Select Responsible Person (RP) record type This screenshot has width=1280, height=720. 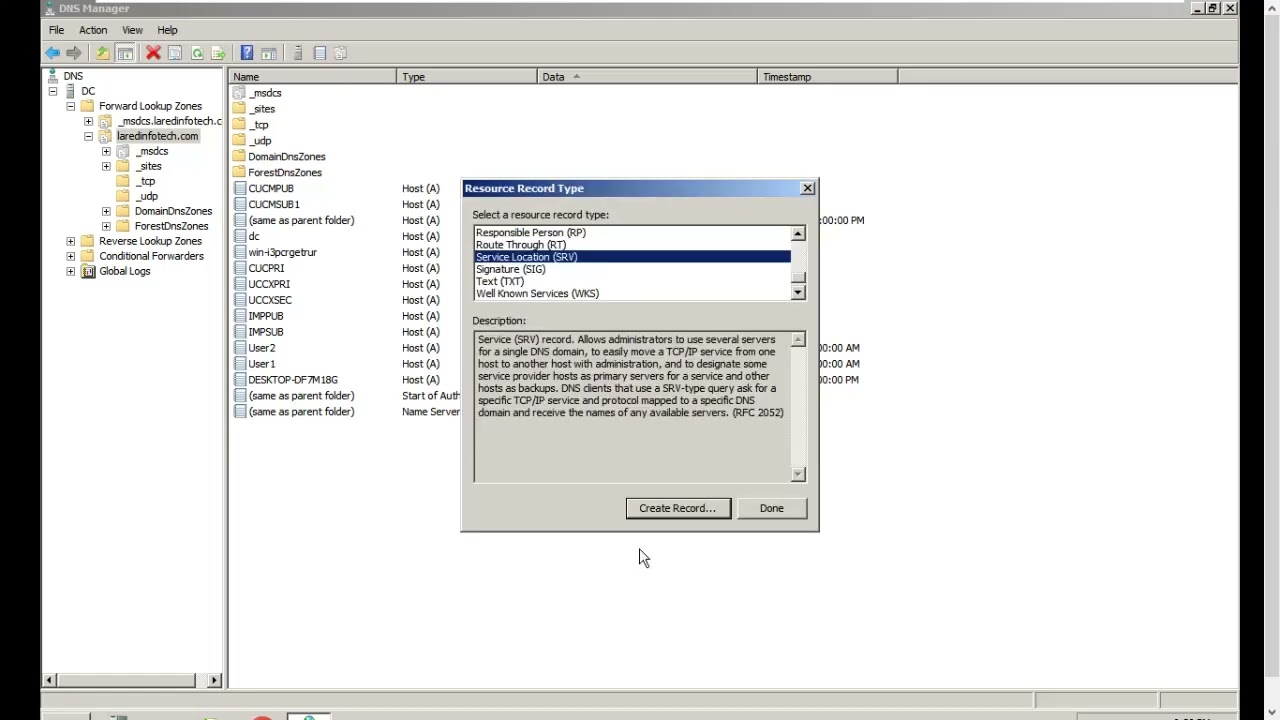pyautogui.click(x=632, y=233)
